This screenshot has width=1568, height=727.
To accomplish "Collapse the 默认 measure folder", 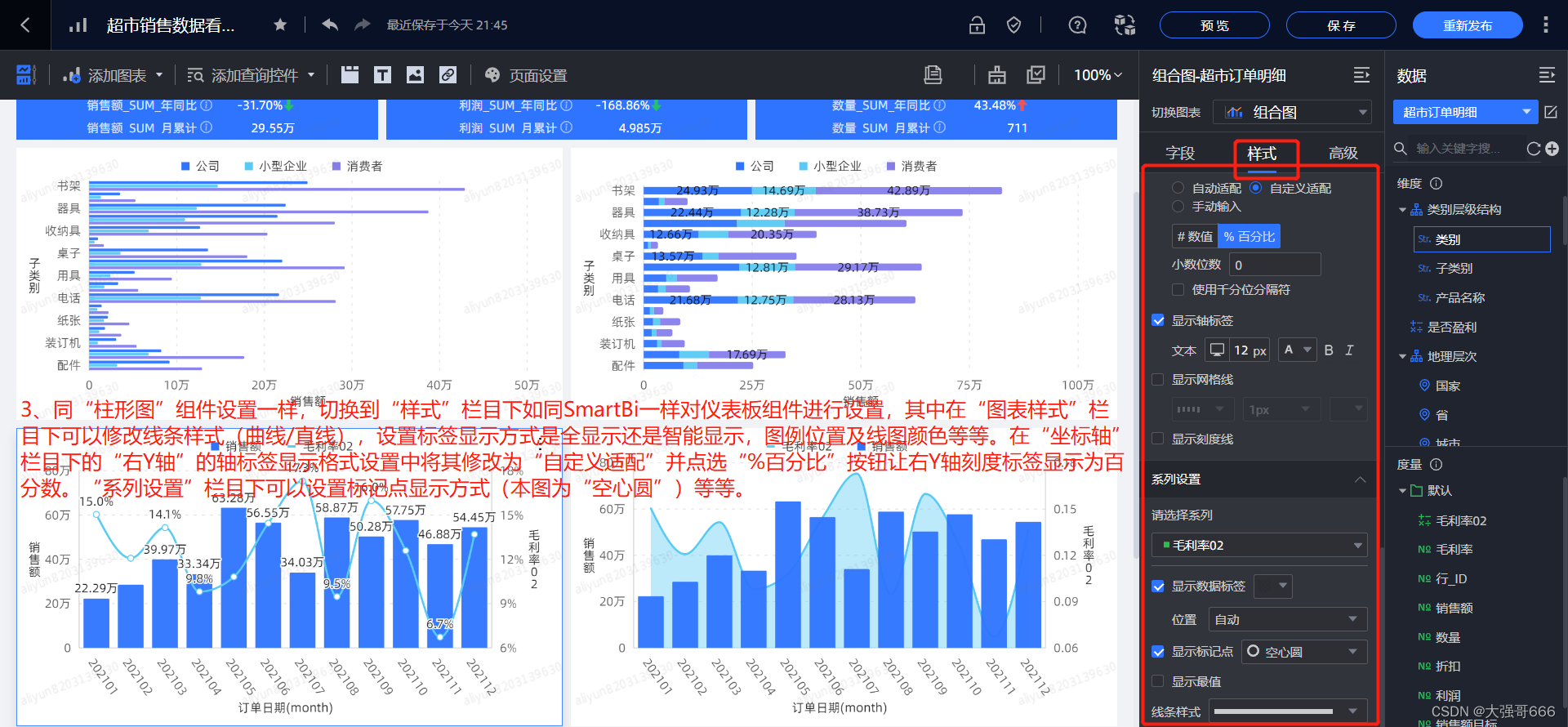I will coord(1402,491).
